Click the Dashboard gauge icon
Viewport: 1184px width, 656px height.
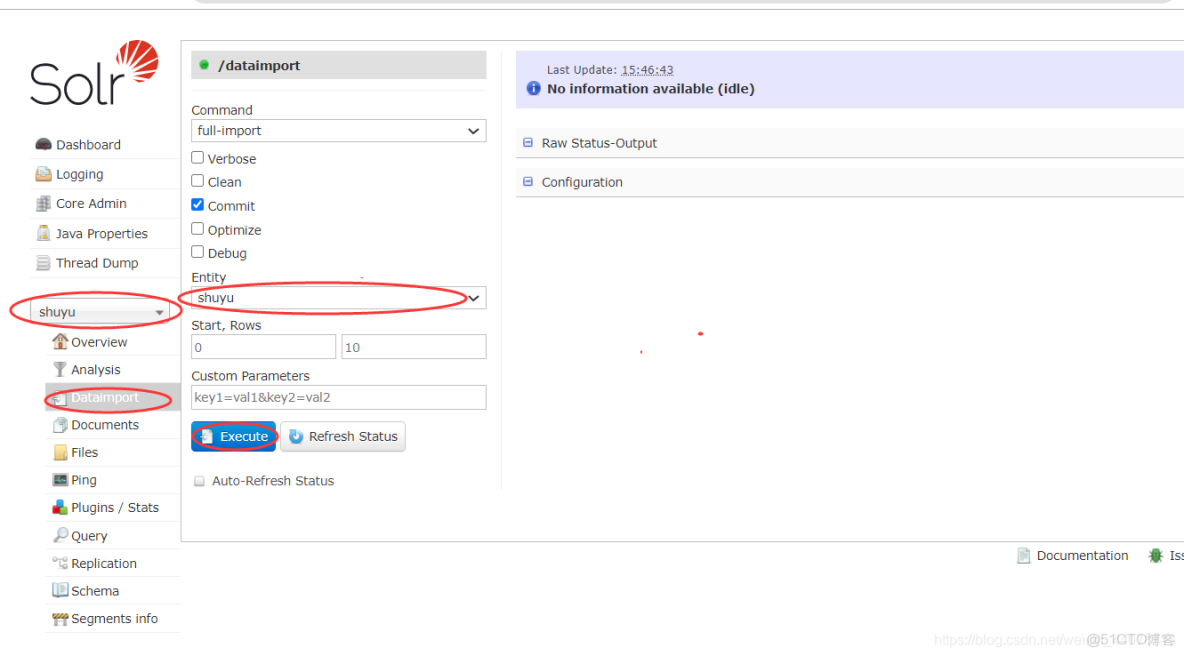(44, 144)
